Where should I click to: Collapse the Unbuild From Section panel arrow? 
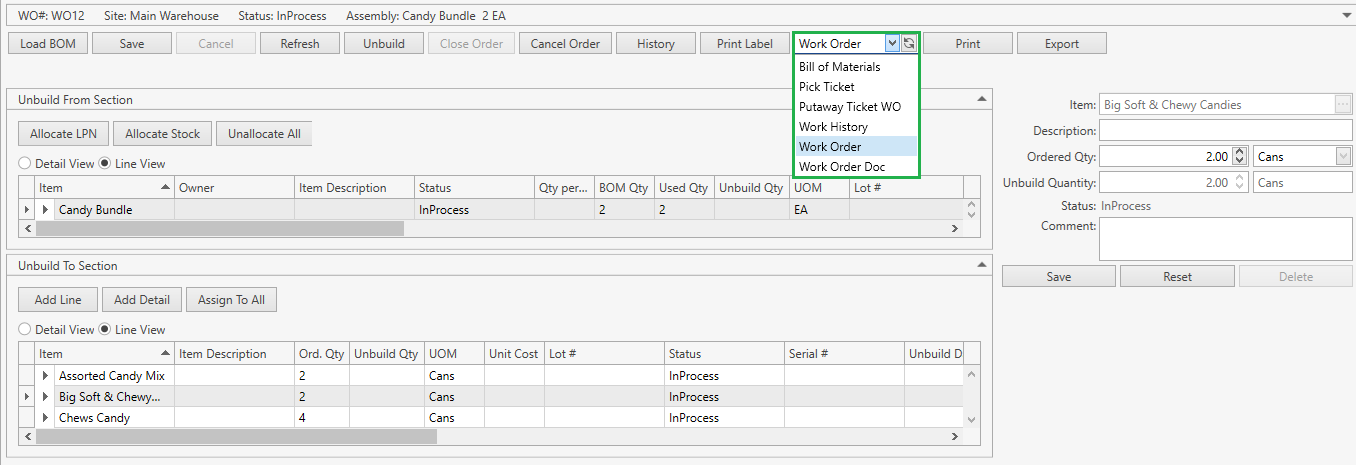[980, 99]
